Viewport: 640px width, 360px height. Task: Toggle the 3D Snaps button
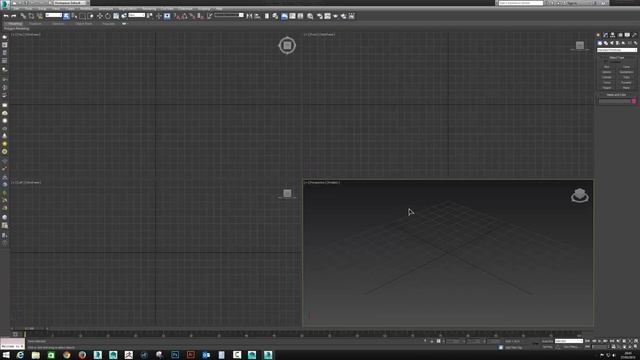click(x=176, y=16)
